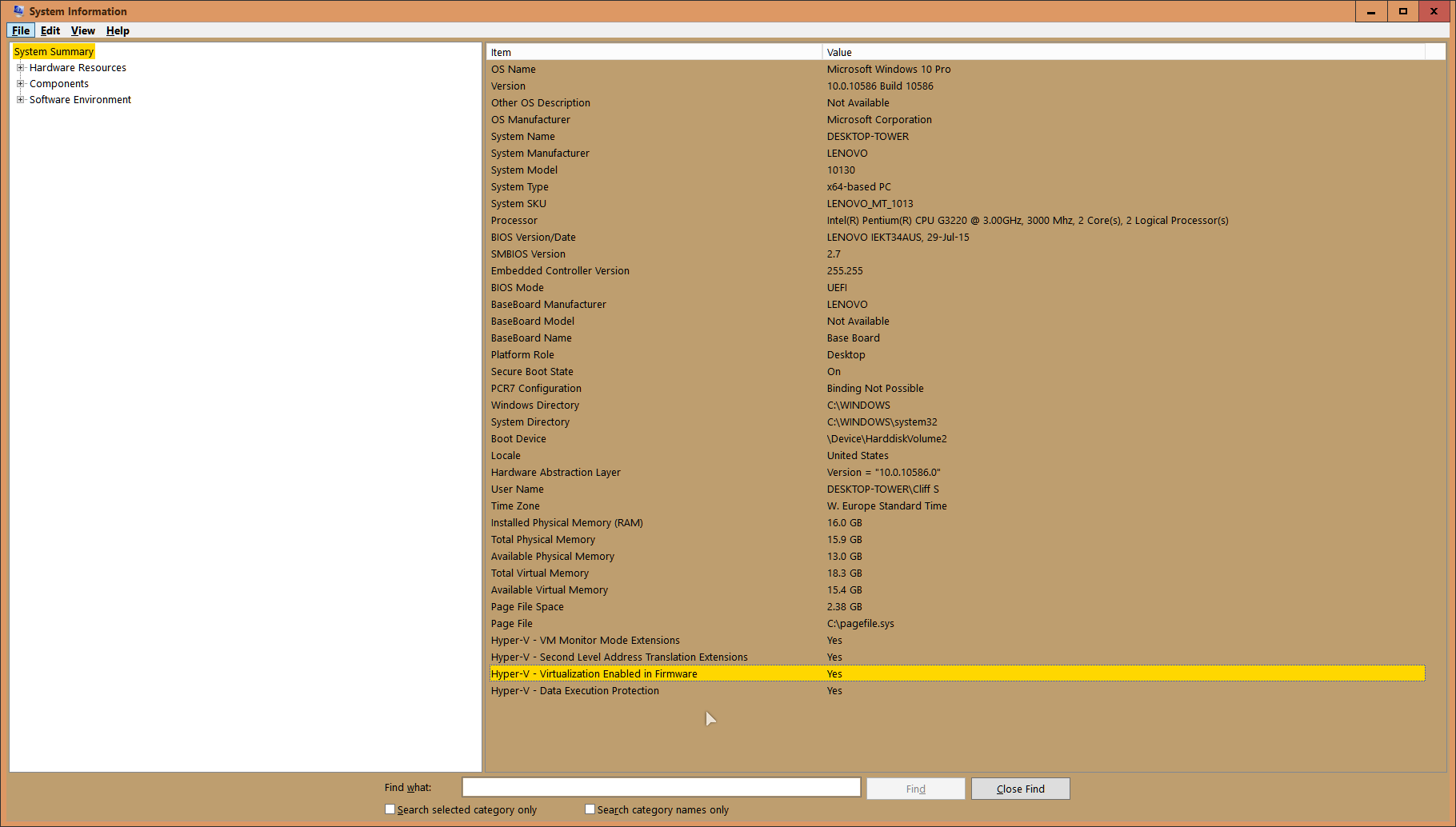
Task: Select the OS Name row
Action: [957, 69]
